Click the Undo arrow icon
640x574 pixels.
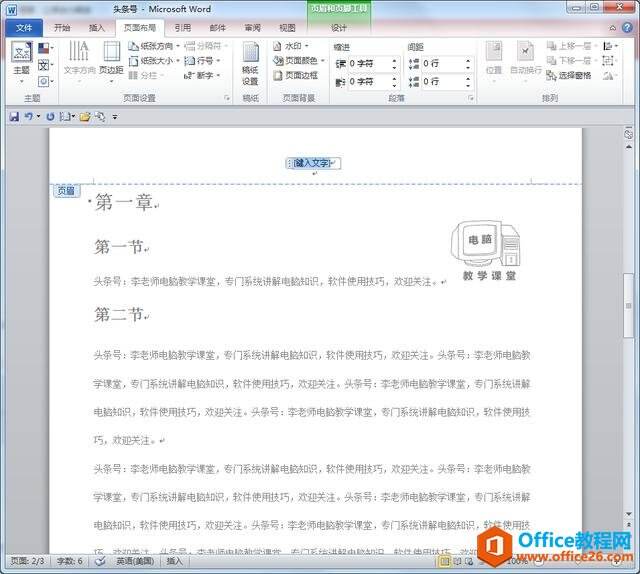pyautogui.click(x=28, y=117)
